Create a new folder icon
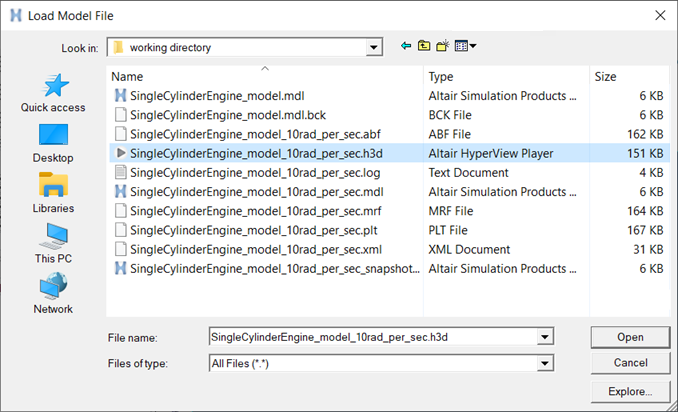 point(442,46)
